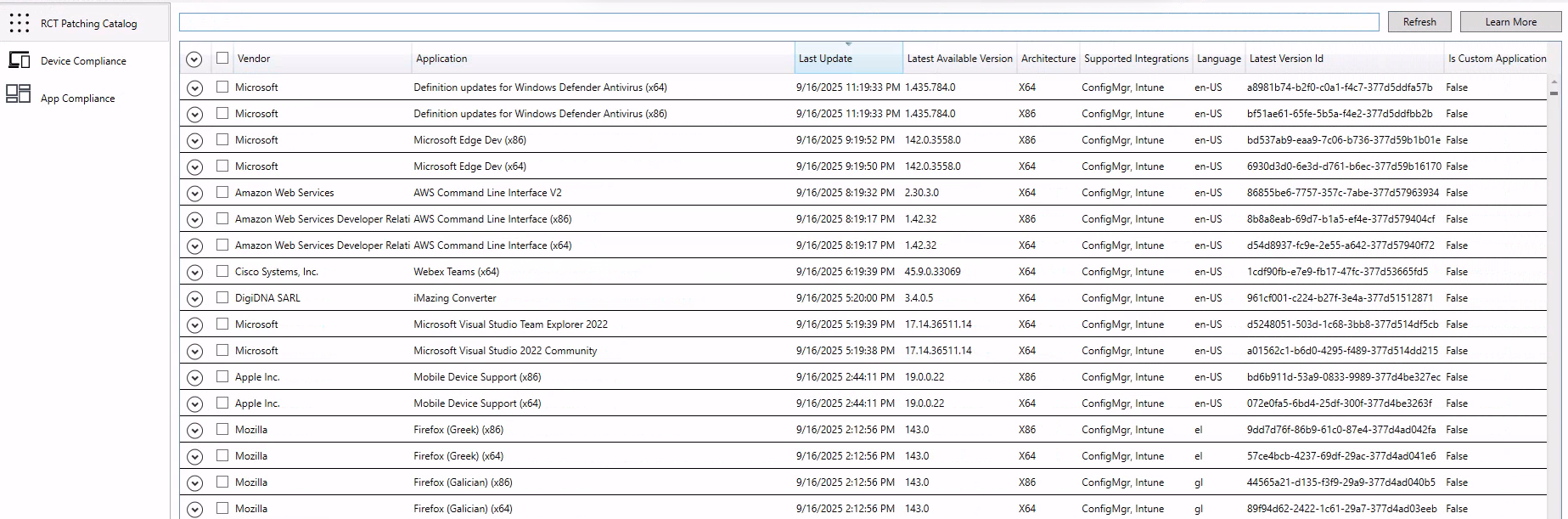This screenshot has height=519, width=1568.
Task: Click the App Compliance dashboard icon
Action: (19, 94)
